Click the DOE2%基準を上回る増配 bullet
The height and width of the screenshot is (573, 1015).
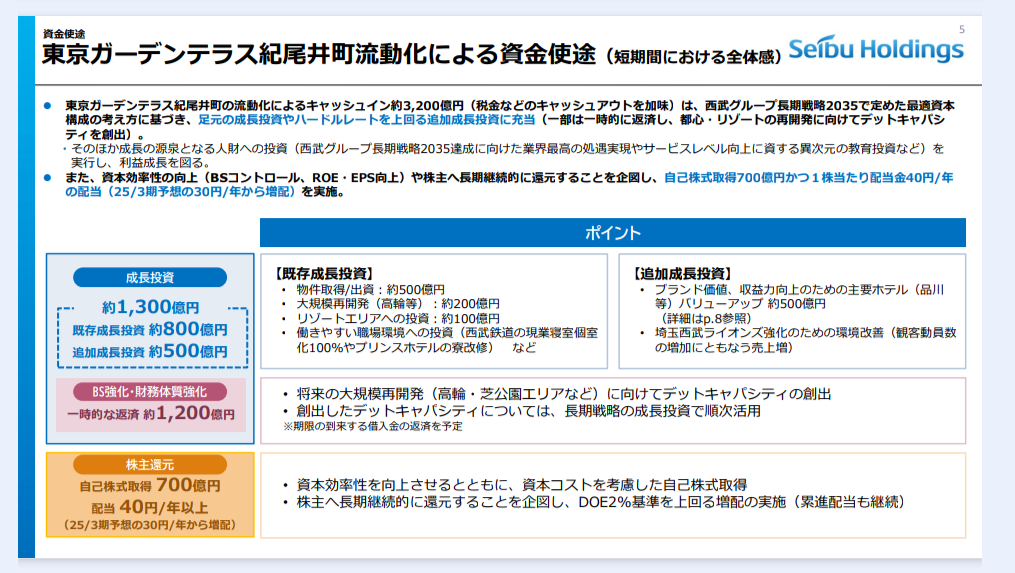600,502
